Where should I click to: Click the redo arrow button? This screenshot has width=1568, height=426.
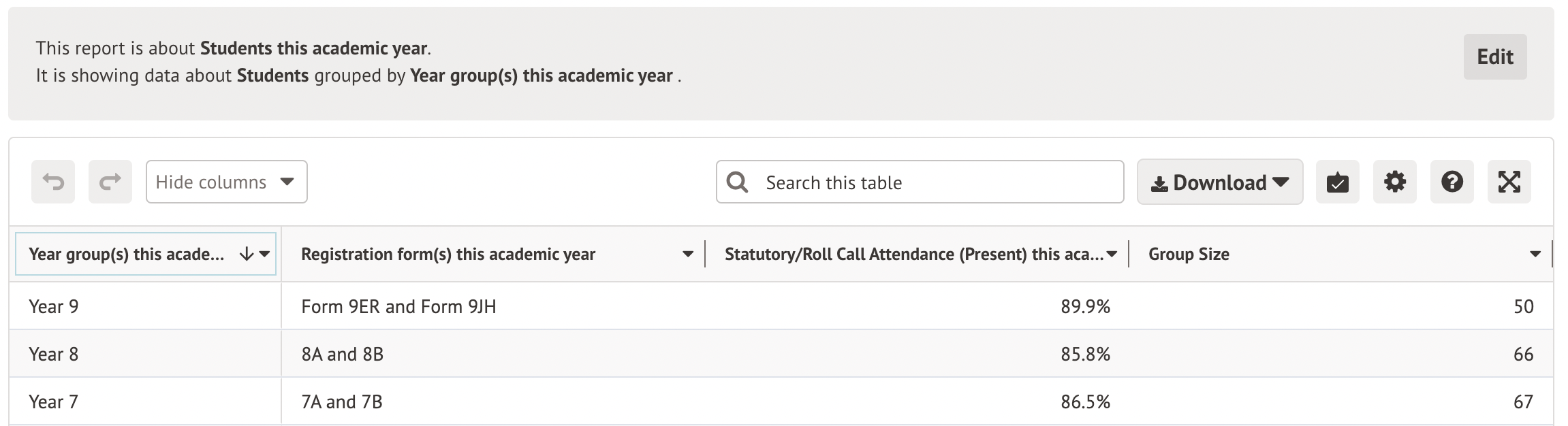pos(110,182)
